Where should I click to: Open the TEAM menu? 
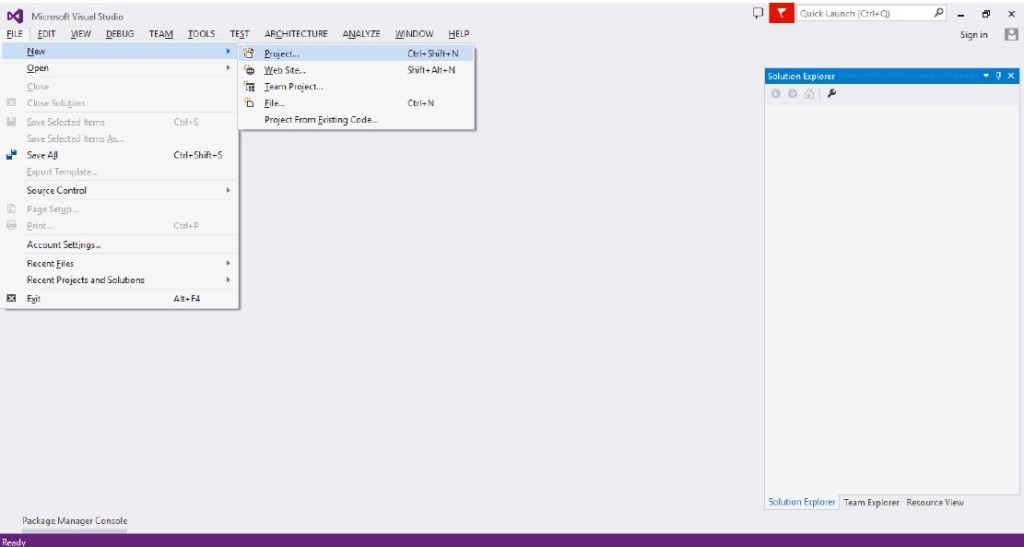click(x=161, y=33)
